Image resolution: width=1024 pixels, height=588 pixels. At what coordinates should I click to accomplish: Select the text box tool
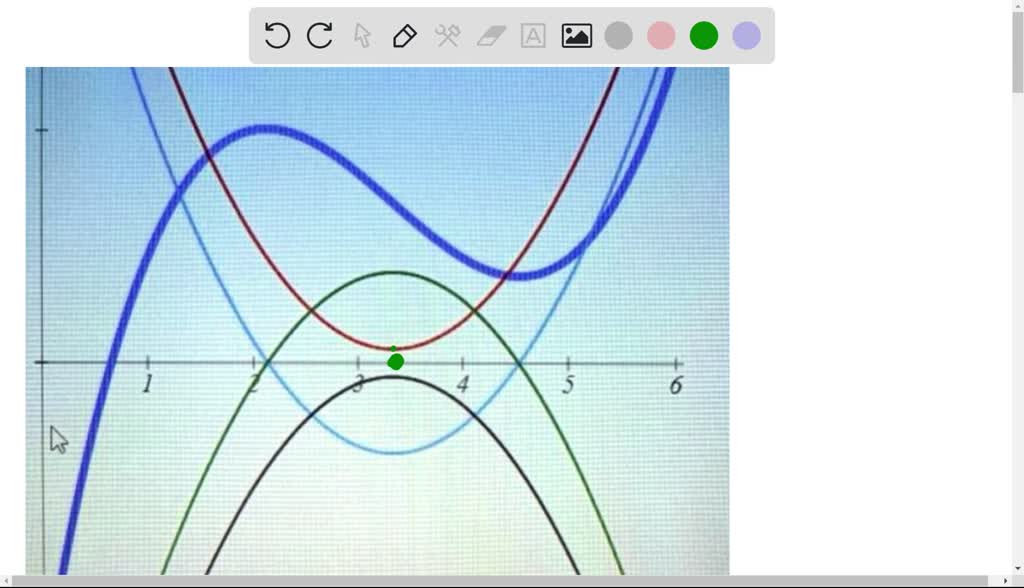pyautogui.click(x=533, y=35)
